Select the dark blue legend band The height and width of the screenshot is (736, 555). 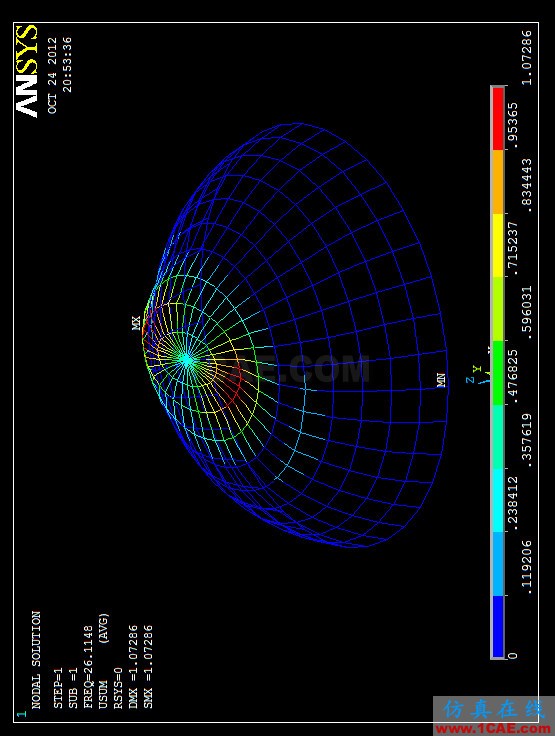498,627
